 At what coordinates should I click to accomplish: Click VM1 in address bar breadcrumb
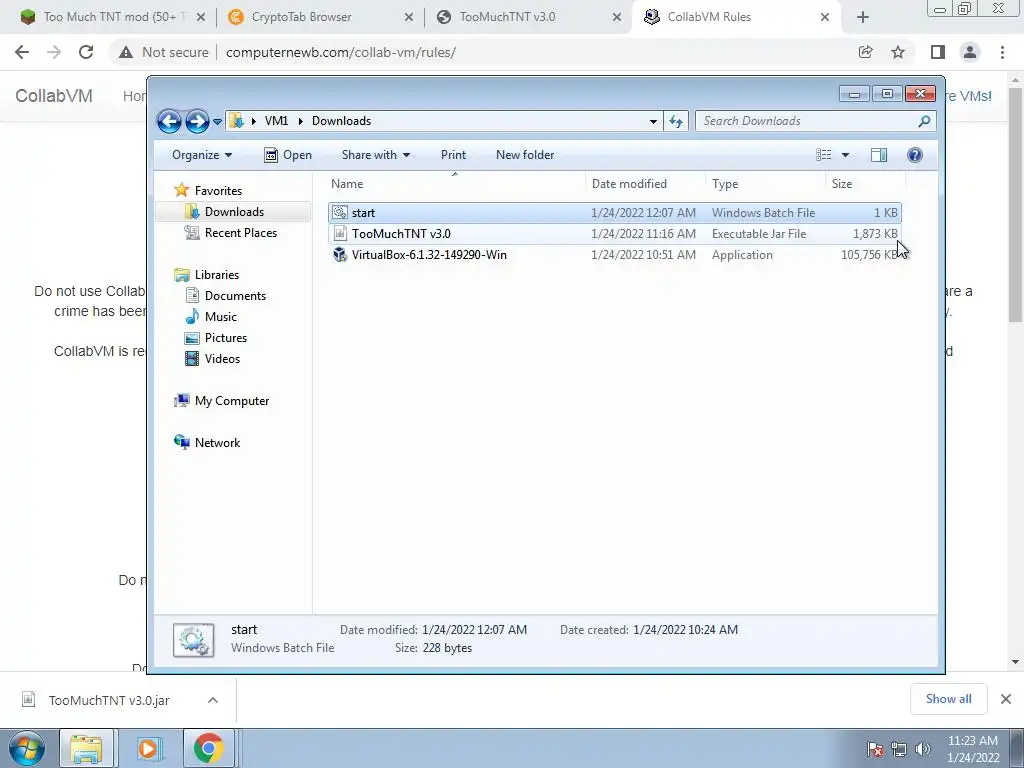pyautogui.click(x=276, y=121)
